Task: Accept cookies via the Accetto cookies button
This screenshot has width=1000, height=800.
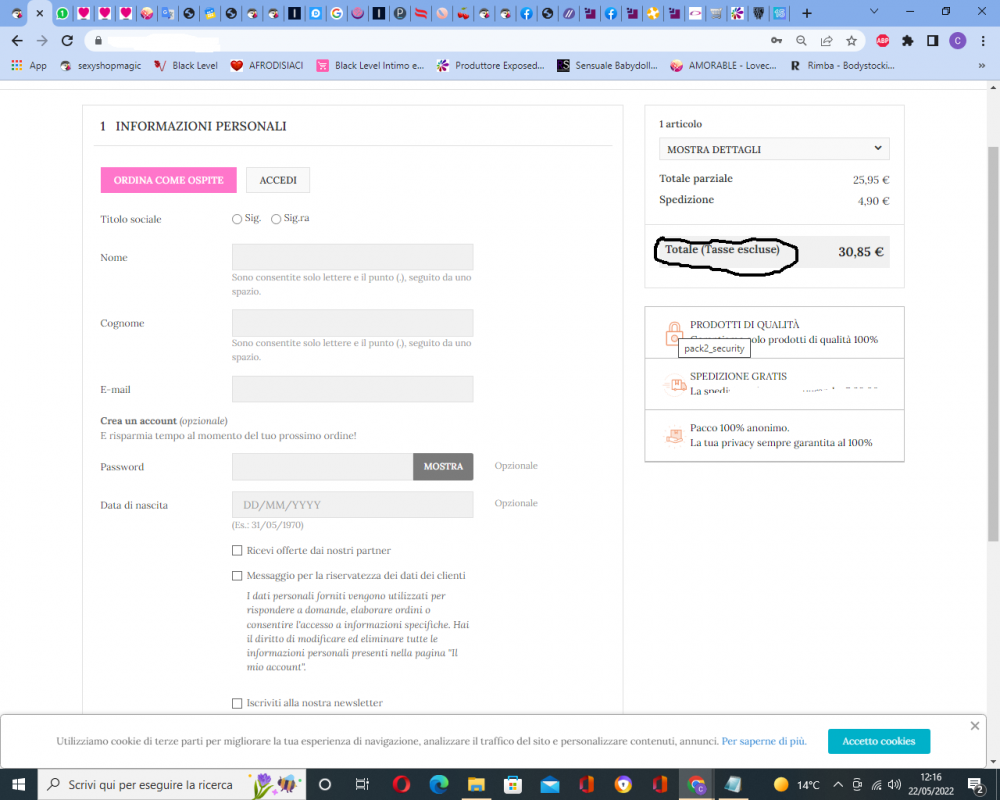Action: 878,741
